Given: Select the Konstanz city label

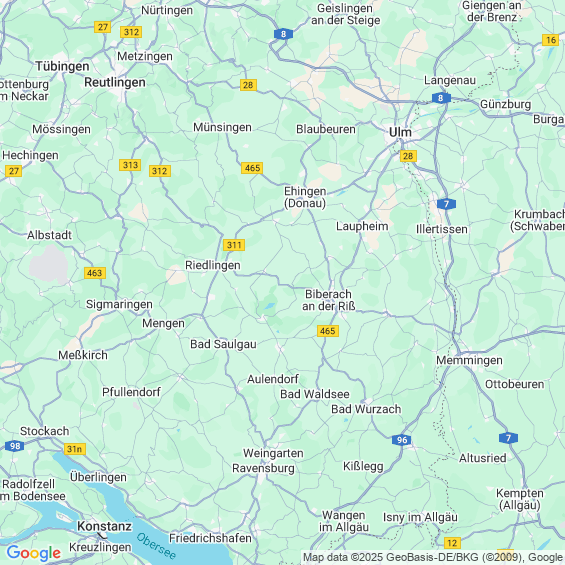Looking at the screenshot, I should pos(104,526).
